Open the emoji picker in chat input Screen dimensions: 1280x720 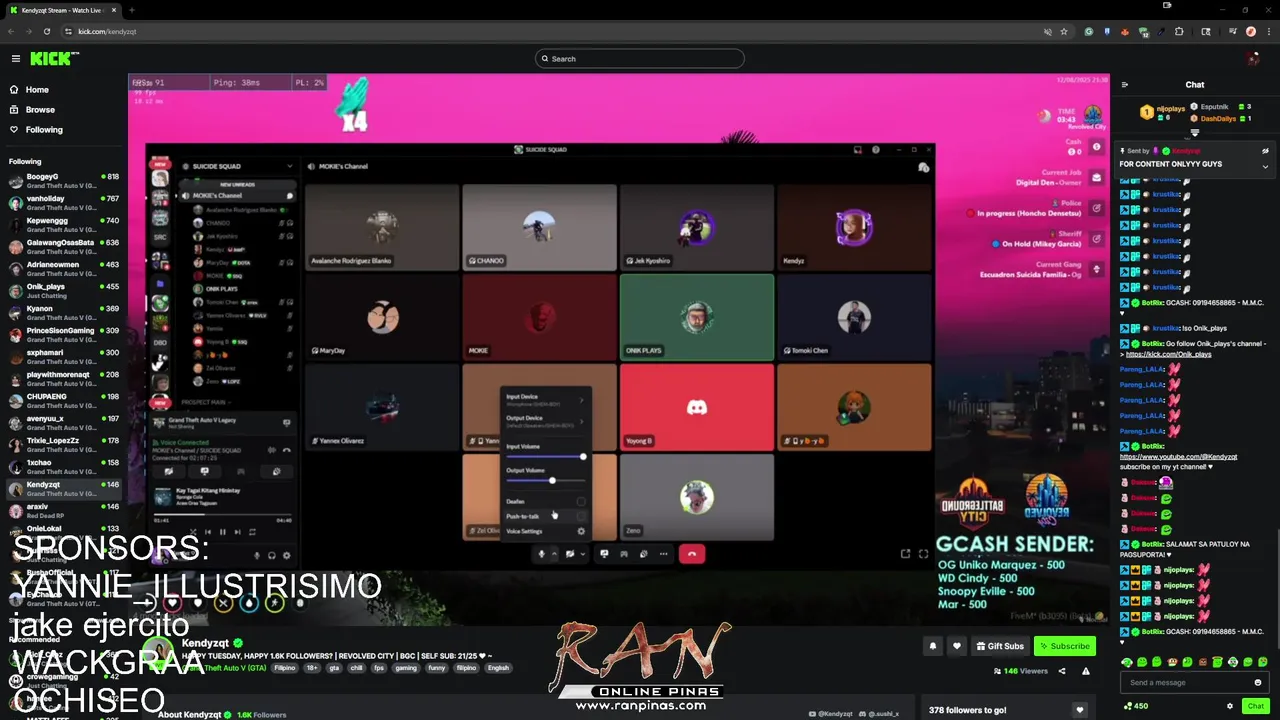point(1257,682)
